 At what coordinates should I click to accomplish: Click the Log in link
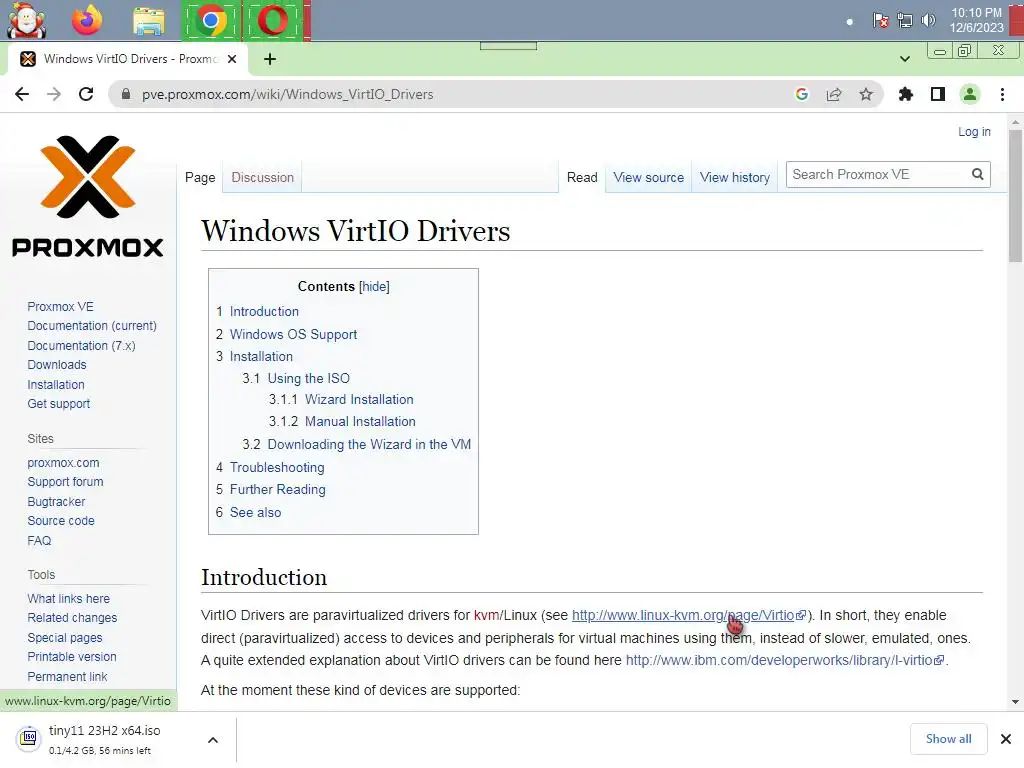click(974, 131)
